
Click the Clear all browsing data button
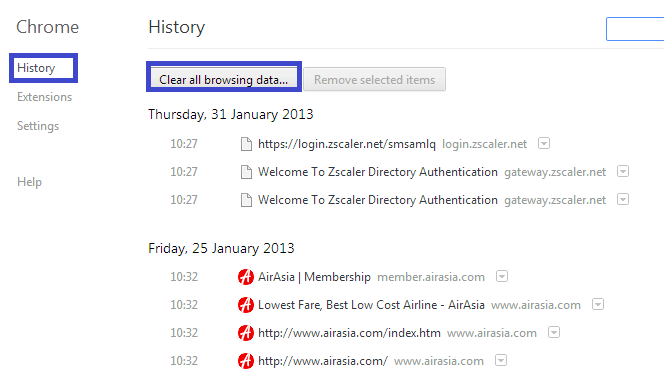click(224, 79)
